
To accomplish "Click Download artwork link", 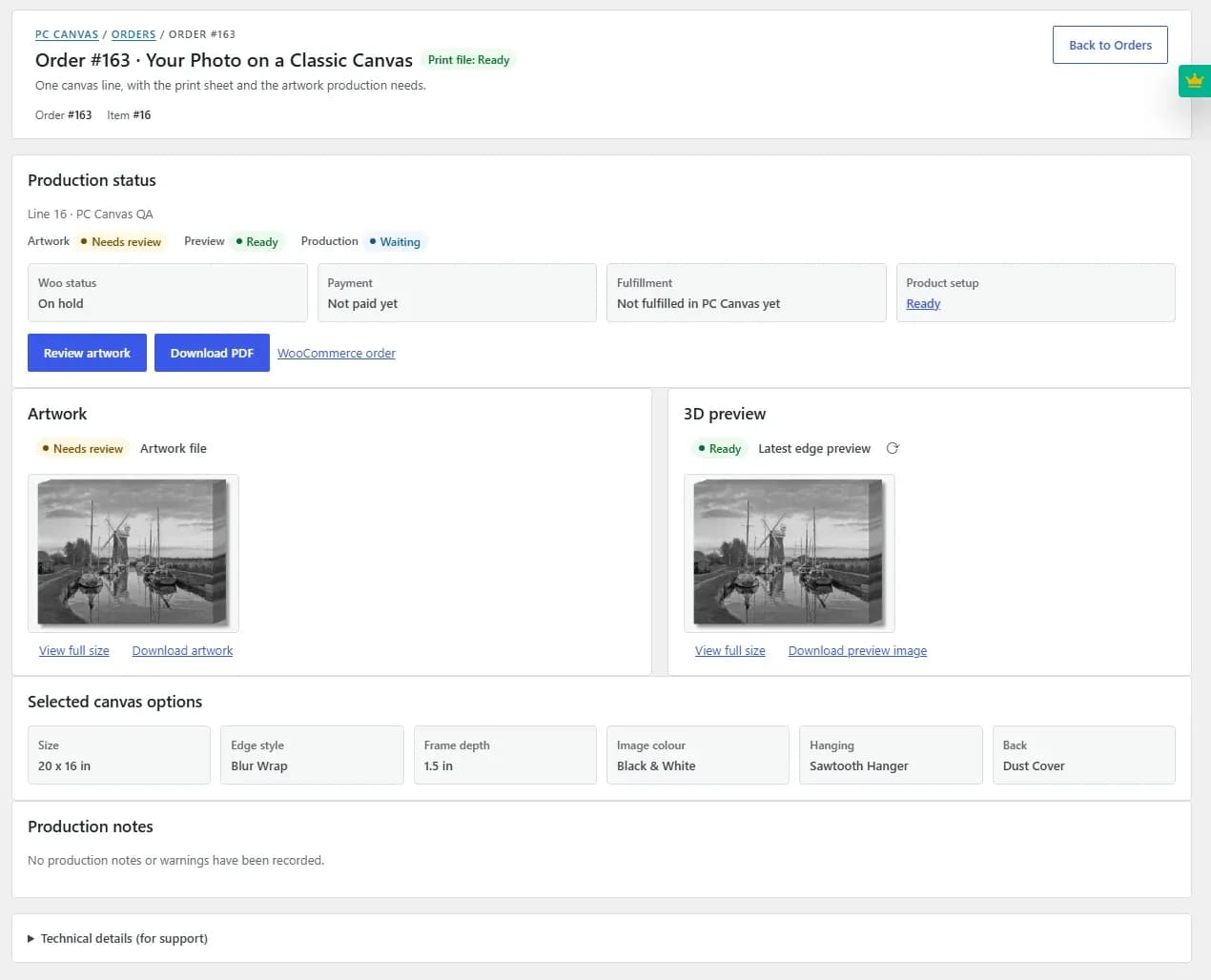I will pyautogui.click(x=182, y=650).
